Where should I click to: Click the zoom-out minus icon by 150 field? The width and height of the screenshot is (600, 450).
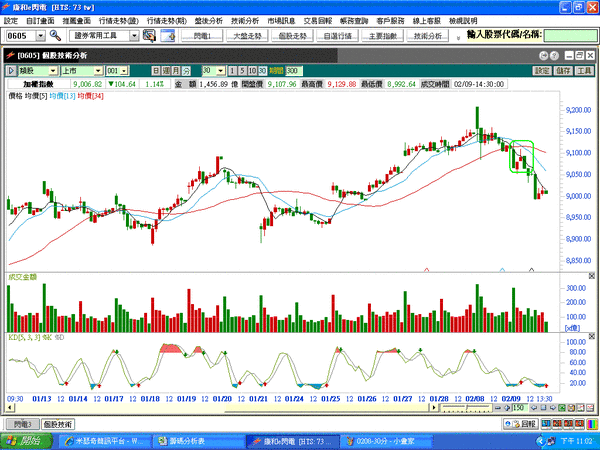(x=497, y=408)
